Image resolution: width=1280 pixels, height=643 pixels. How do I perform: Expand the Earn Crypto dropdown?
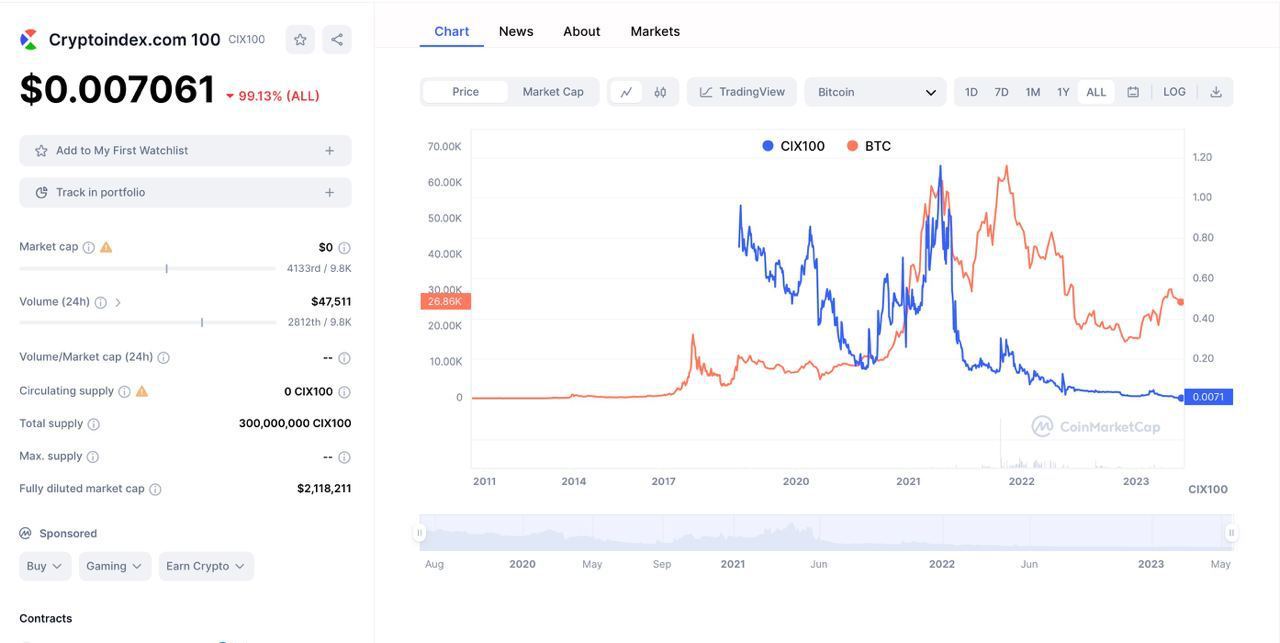(x=206, y=566)
